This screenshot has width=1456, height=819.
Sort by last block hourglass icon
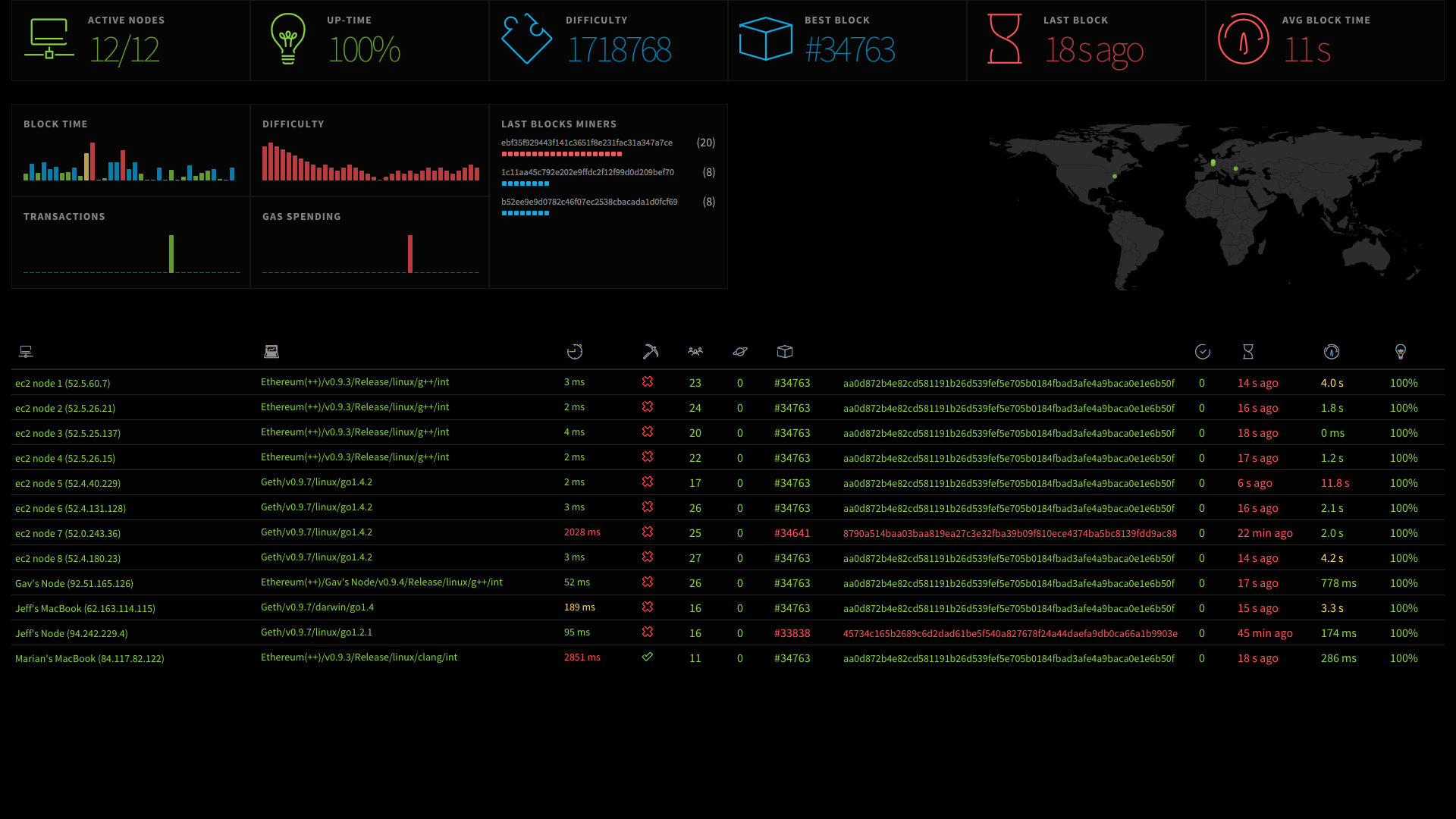click(1248, 352)
